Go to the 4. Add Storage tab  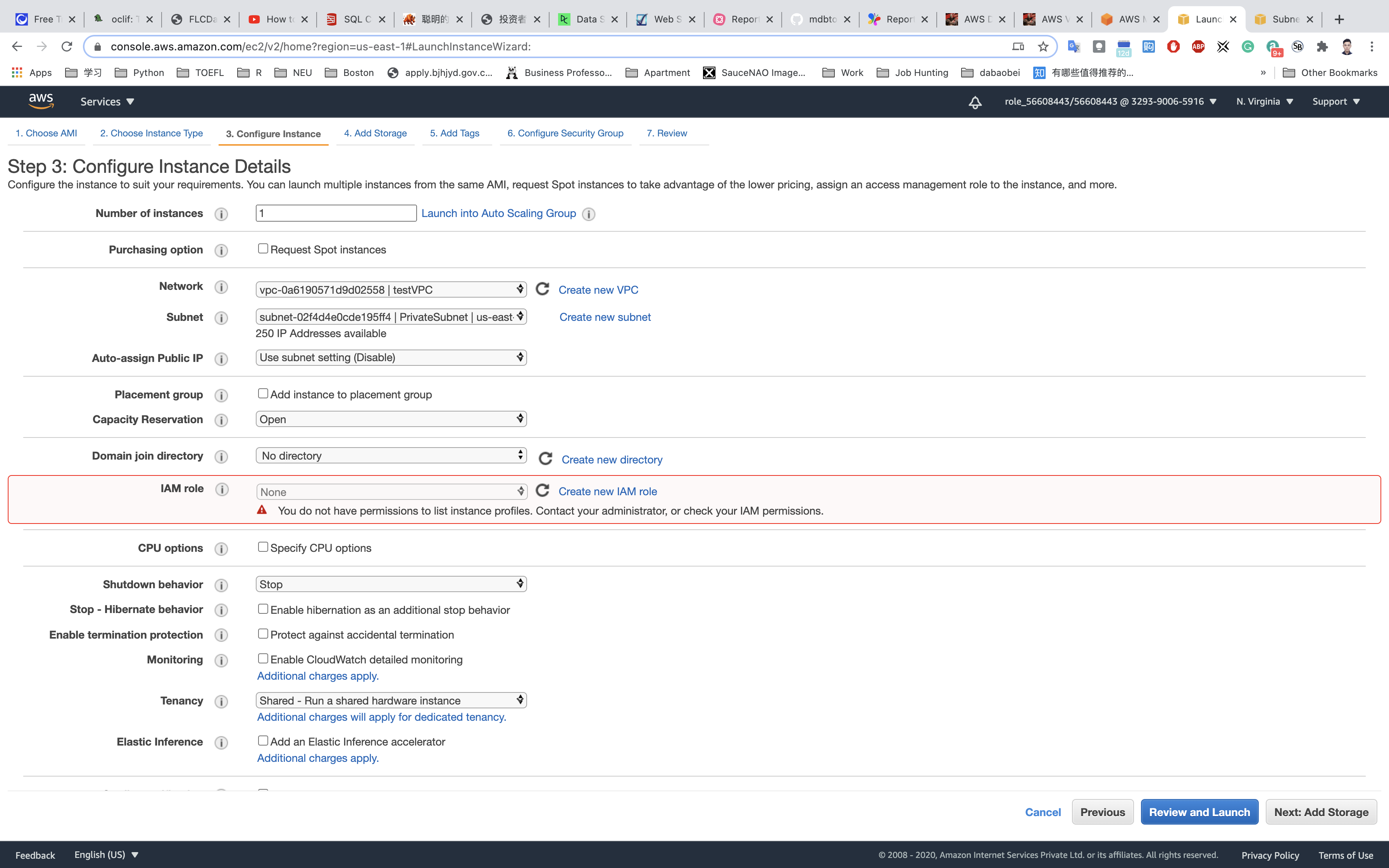click(376, 133)
